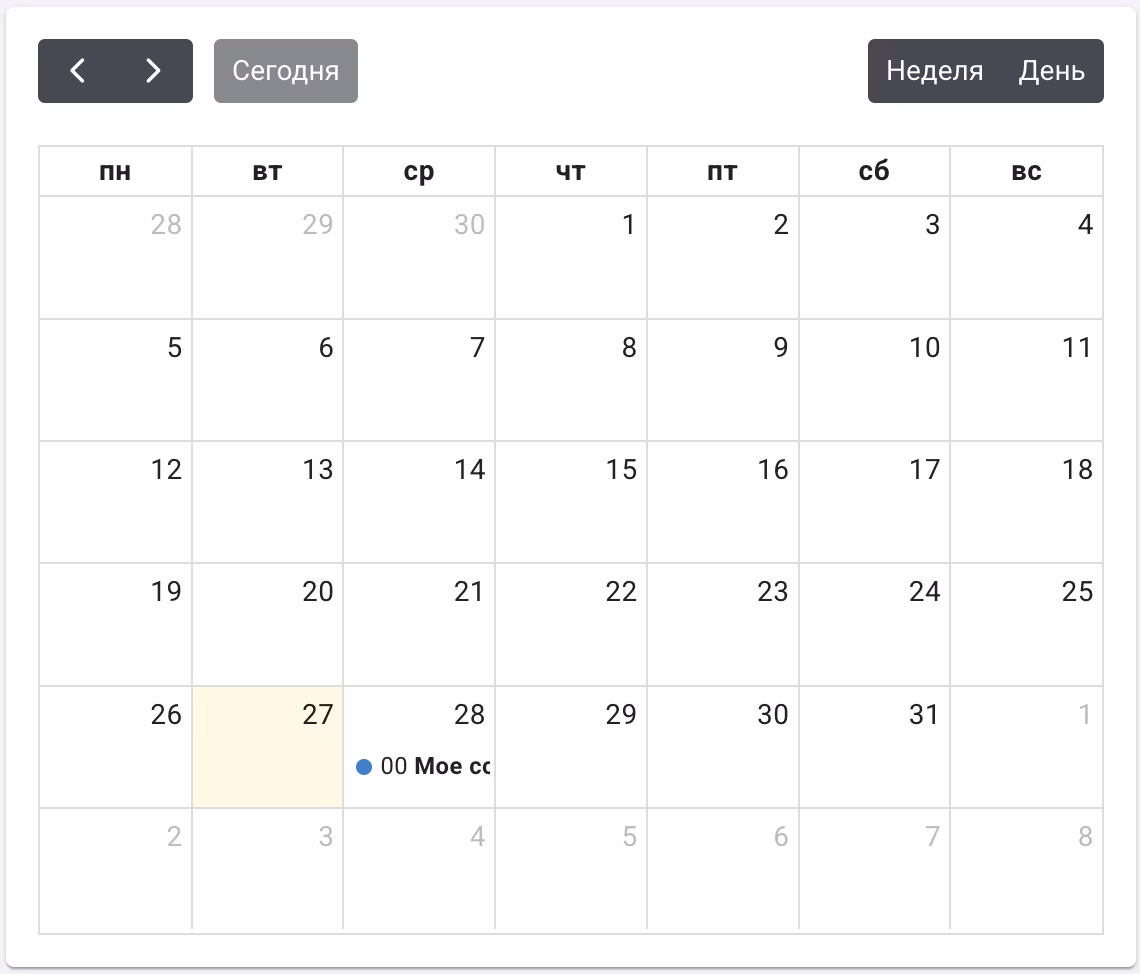Click the blue event dot on day 28
Screen dimensions: 1140x974
tap(364, 767)
